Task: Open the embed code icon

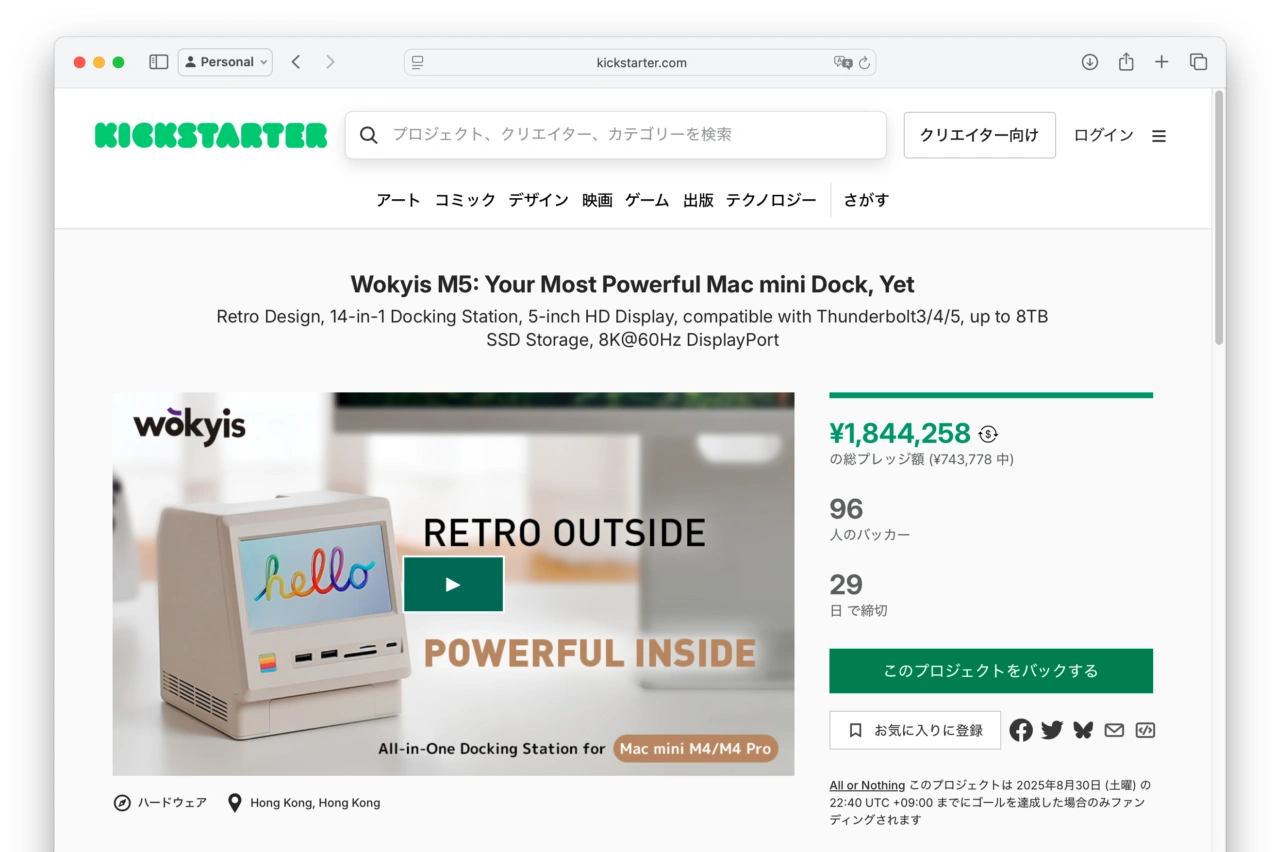Action: (x=1145, y=730)
